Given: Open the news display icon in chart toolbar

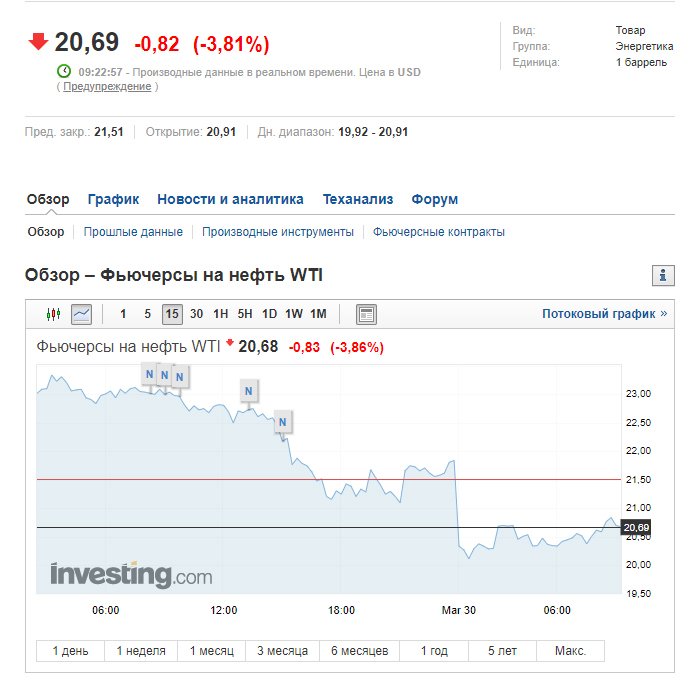Looking at the screenshot, I should click(366, 314).
